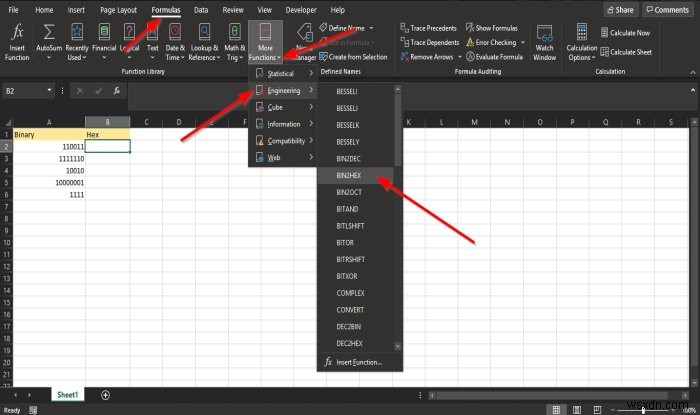
Task: Select the CONVERT function
Action: 356,310
